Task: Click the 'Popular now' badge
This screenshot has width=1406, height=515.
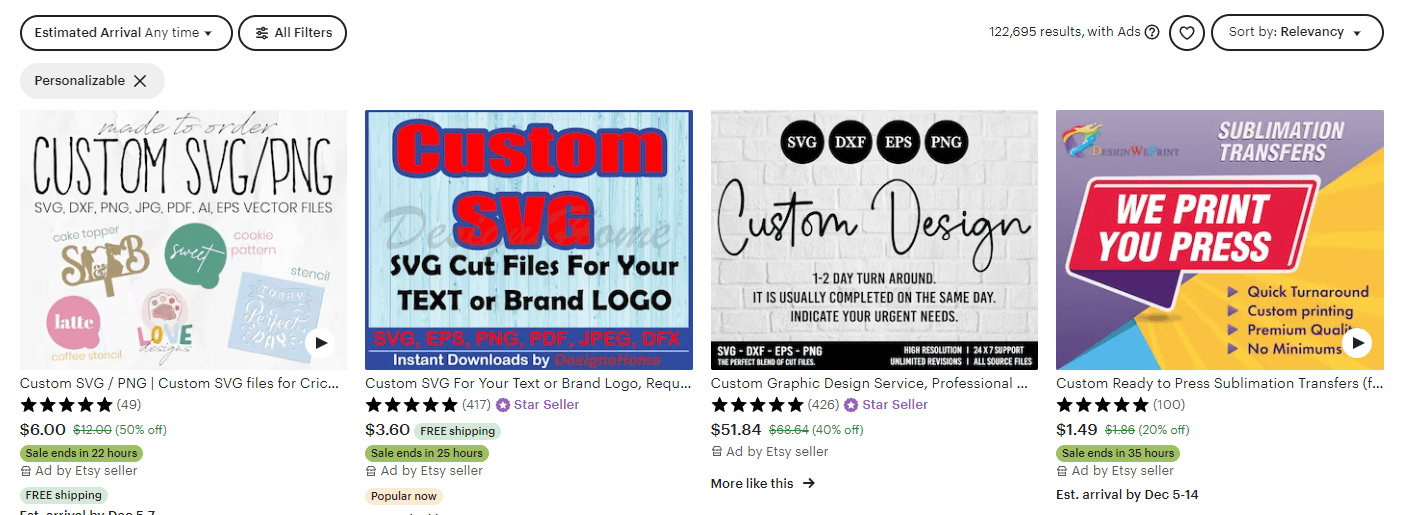Action: click(x=404, y=496)
